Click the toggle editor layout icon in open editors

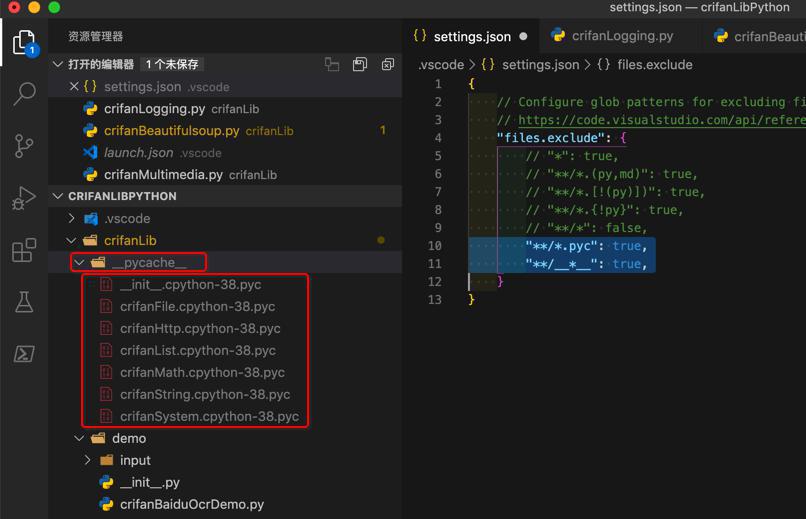[x=332, y=64]
